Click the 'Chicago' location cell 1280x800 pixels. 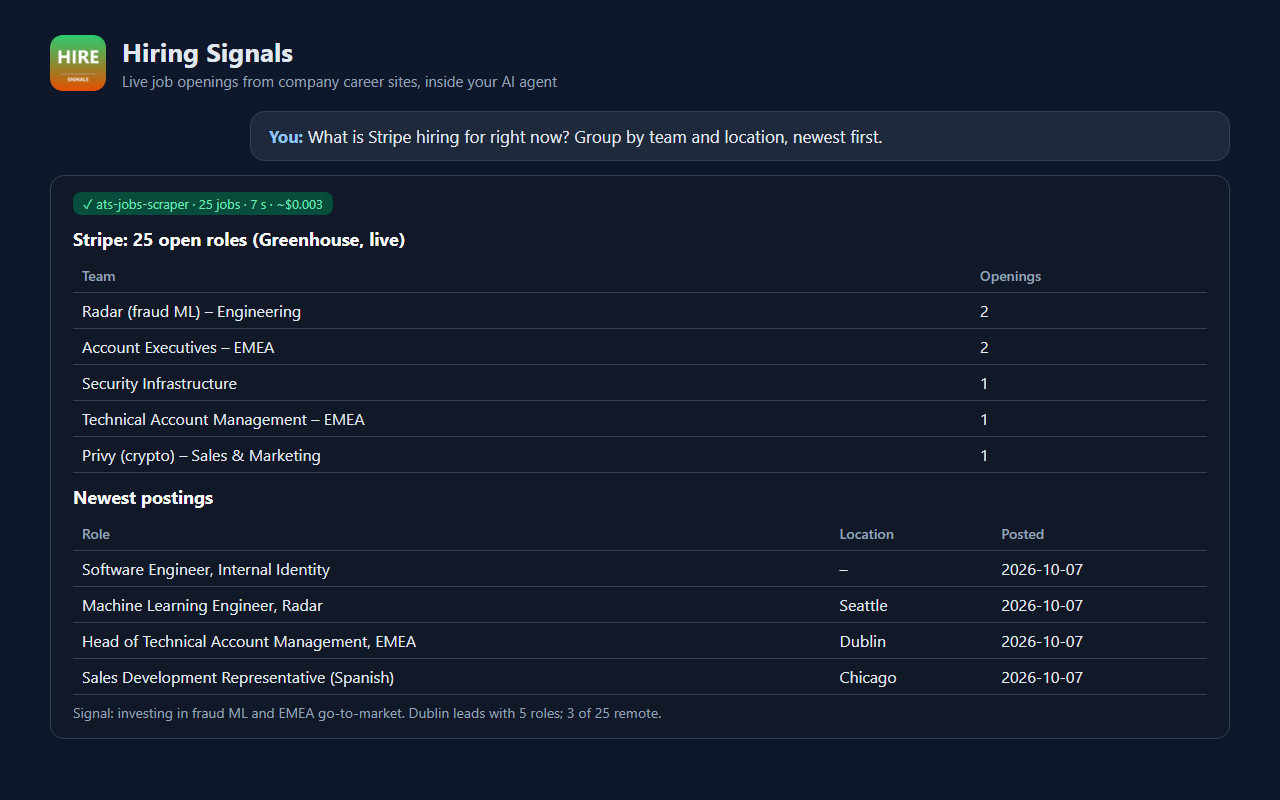pyautogui.click(x=868, y=677)
